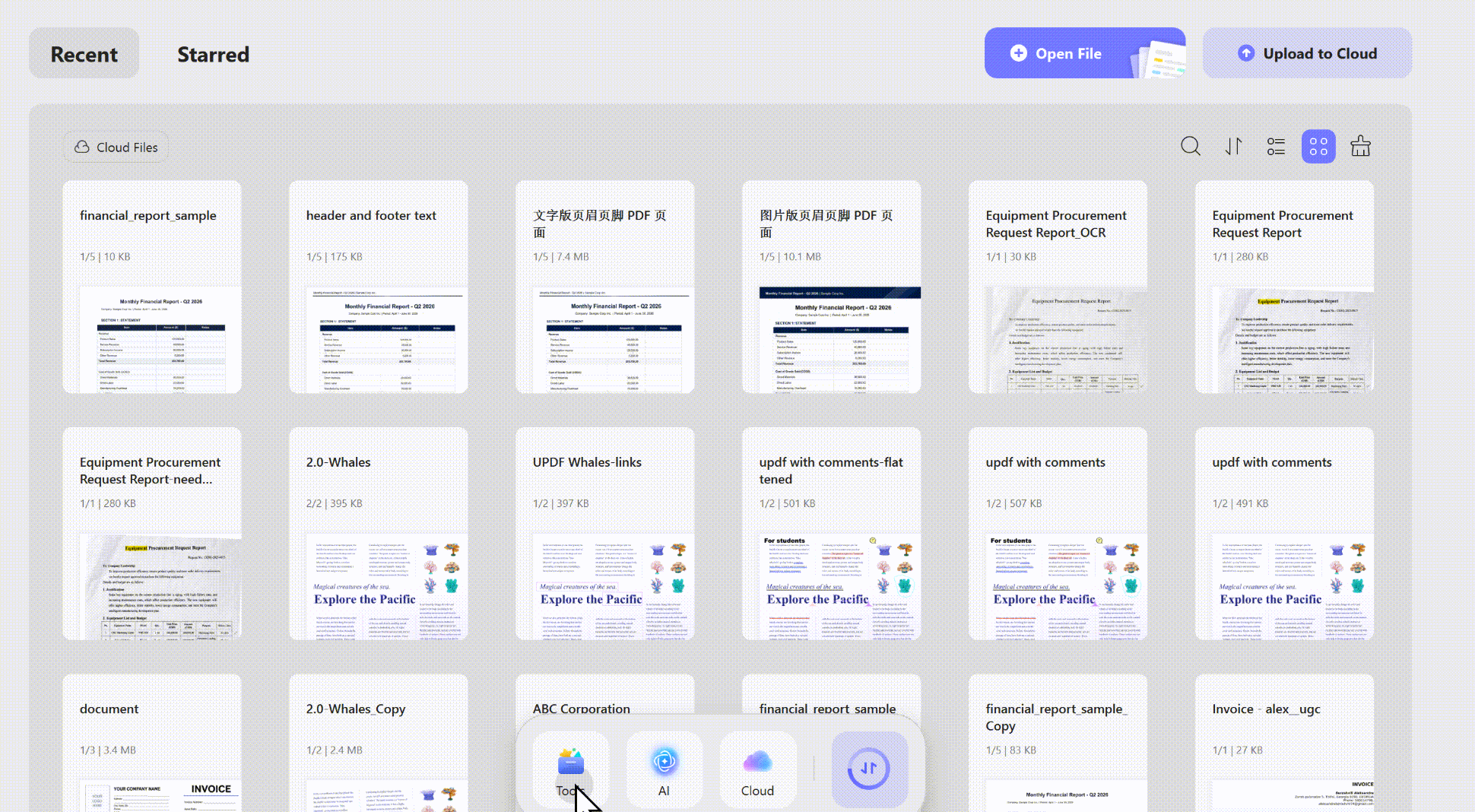Open updf with comments 507 KB file

click(1058, 534)
